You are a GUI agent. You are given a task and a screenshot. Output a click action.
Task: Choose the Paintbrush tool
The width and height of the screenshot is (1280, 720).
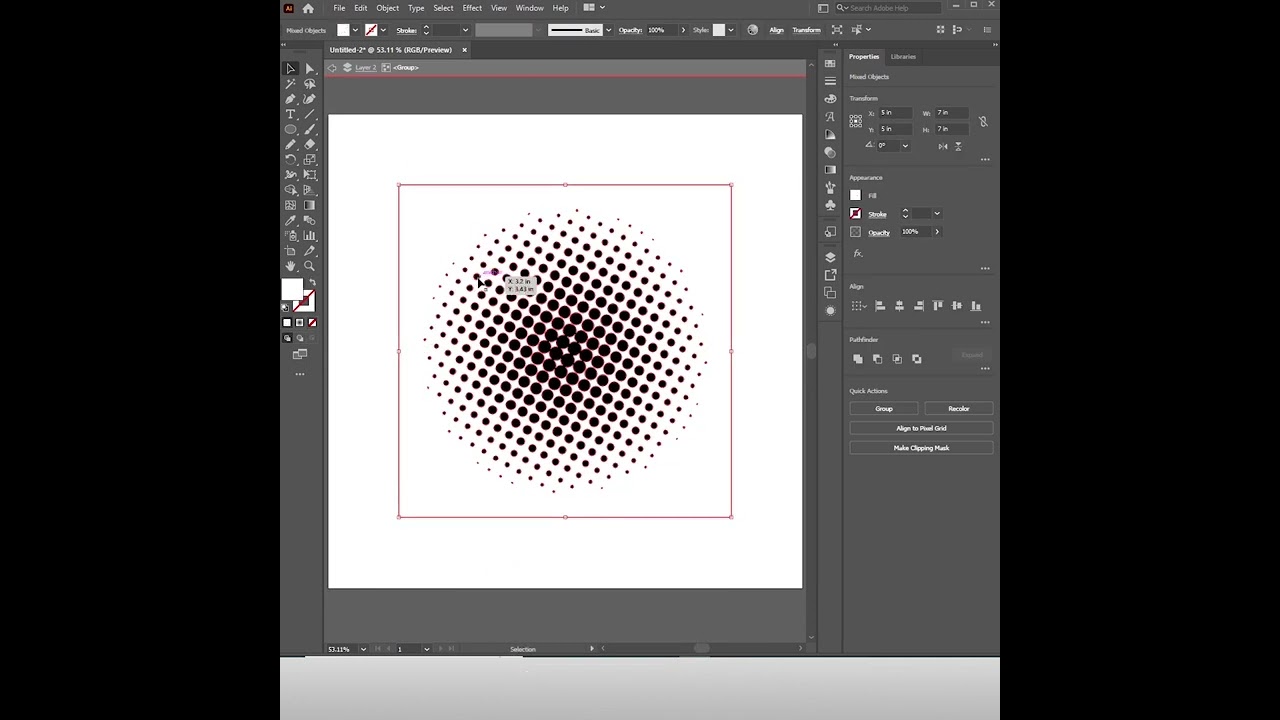tap(309, 129)
